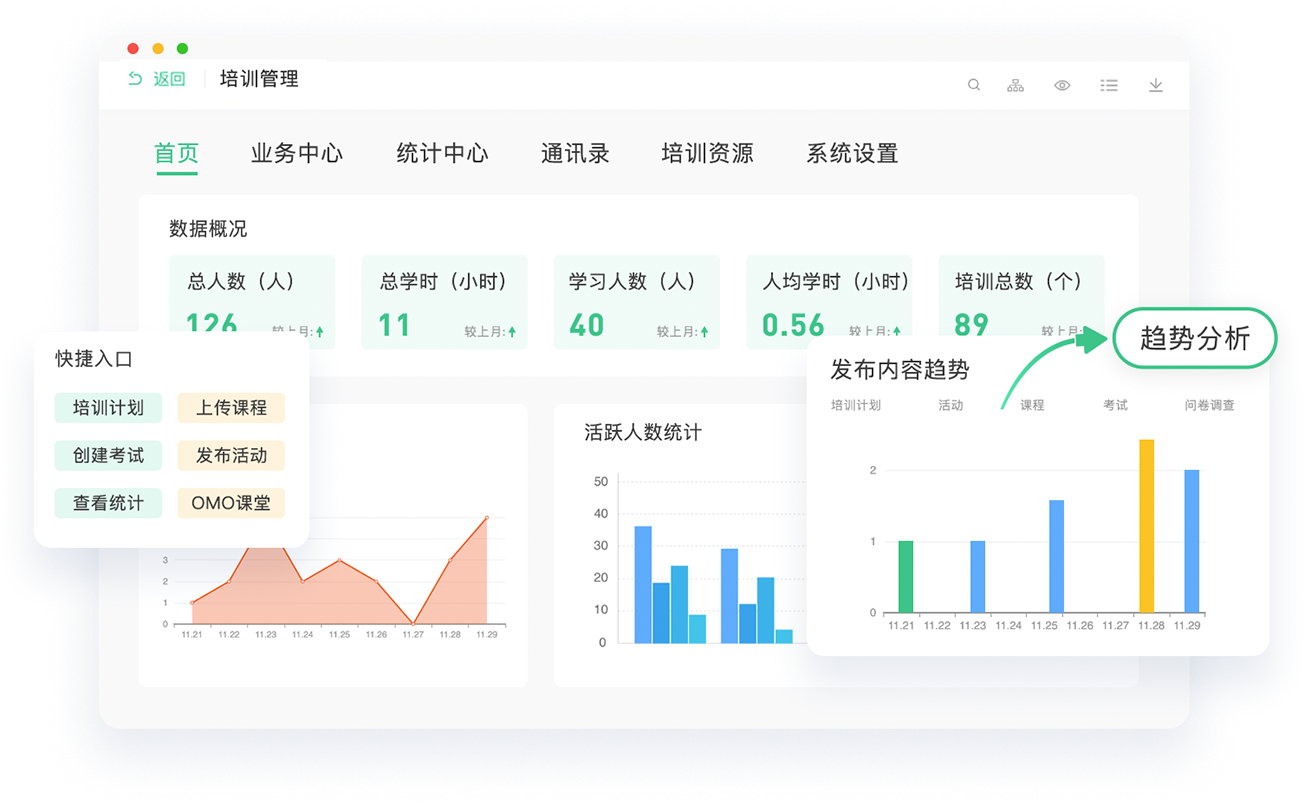Click the download icon in header
This screenshot has width=1310, height=805.
(1155, 85)
